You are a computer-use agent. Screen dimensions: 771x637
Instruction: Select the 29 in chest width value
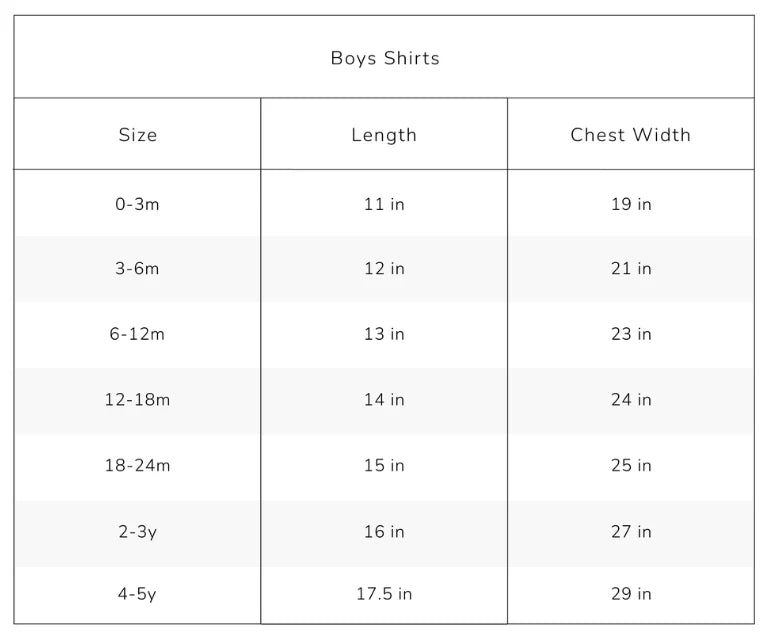pyautogui.click(x=631, y=594)
